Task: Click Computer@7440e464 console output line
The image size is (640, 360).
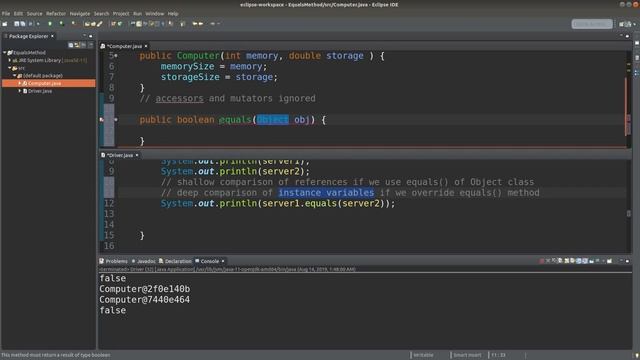Action: [144, 300]
